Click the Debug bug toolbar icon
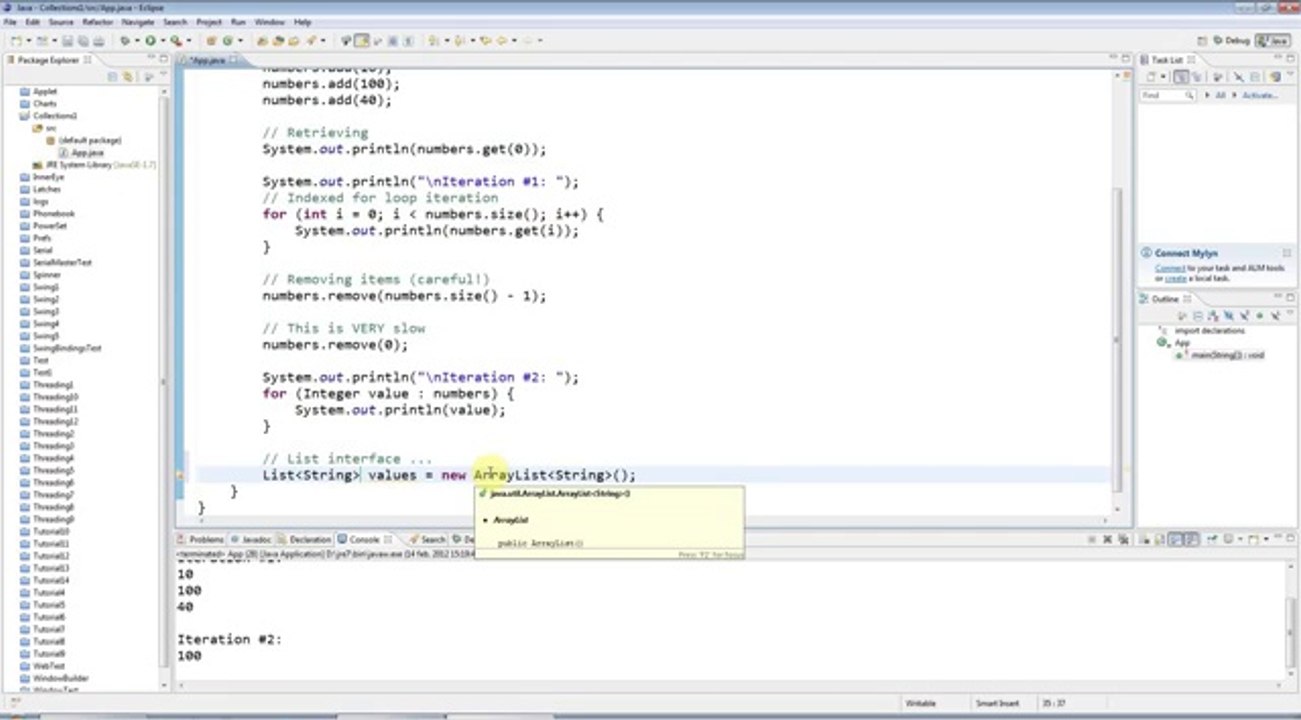This screenshot has width=1301, height=720. (124, 41)
